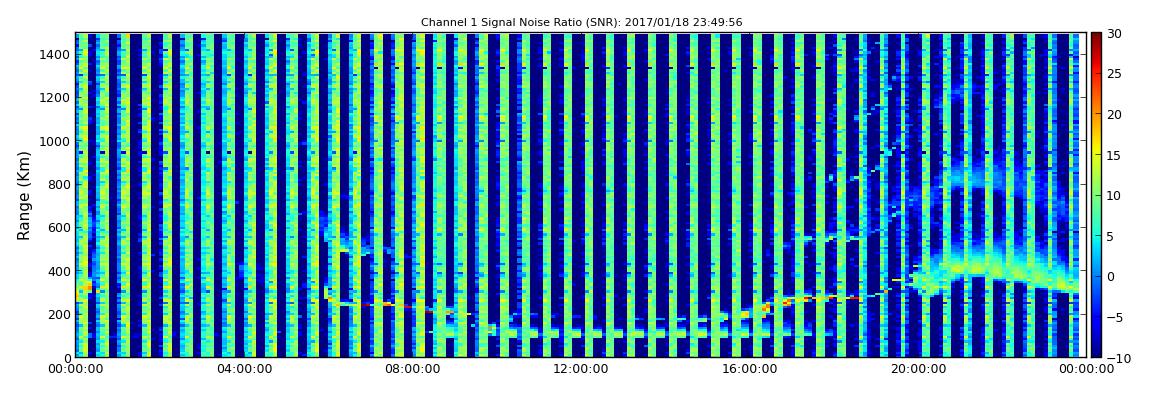Click the 16:00:00 time axis label
Viewport: 1150px width, 407px height.
750,370
